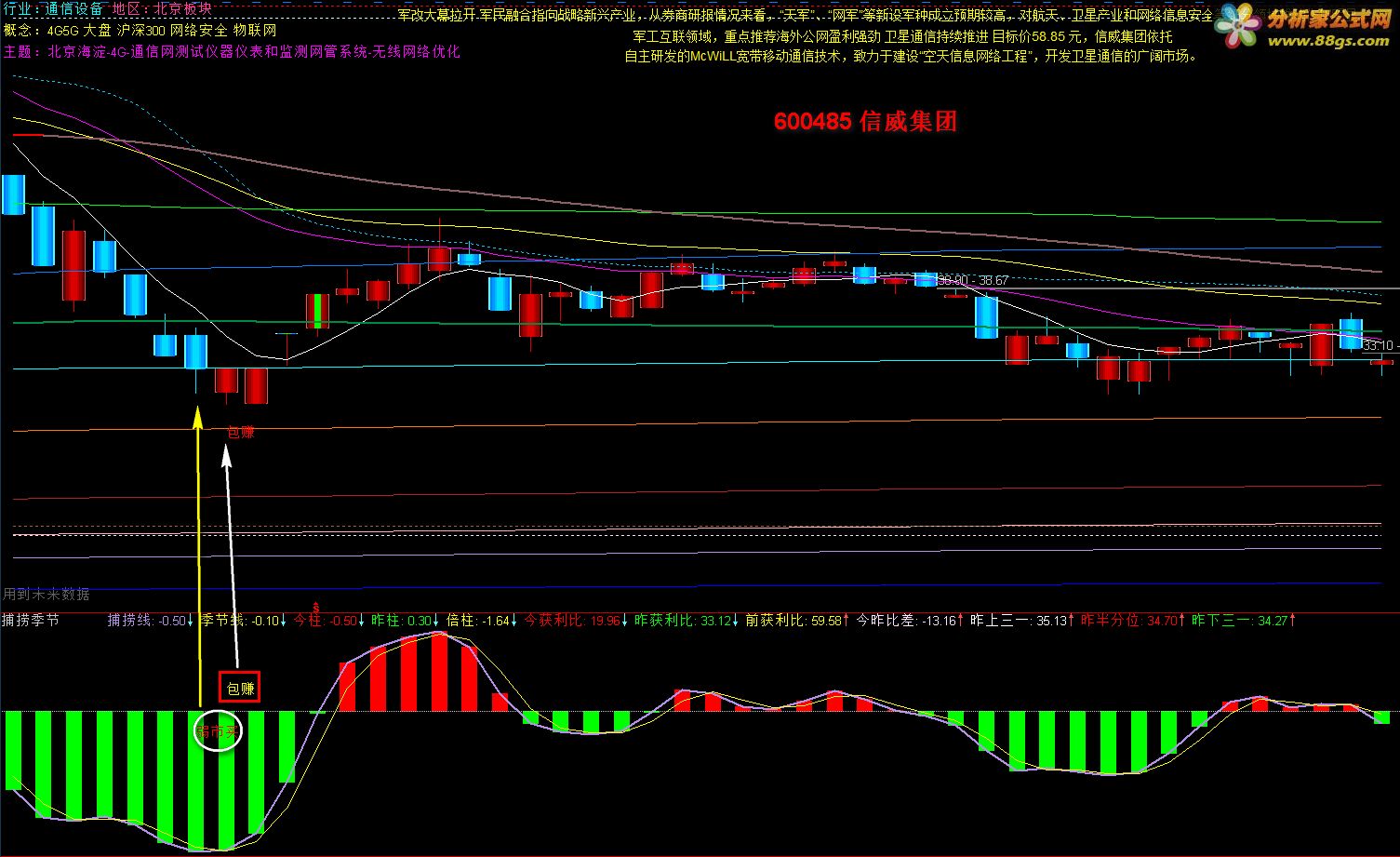Click the price label '38.90 - 38.67'
The image size is (1400, 857).
point(972,280)
